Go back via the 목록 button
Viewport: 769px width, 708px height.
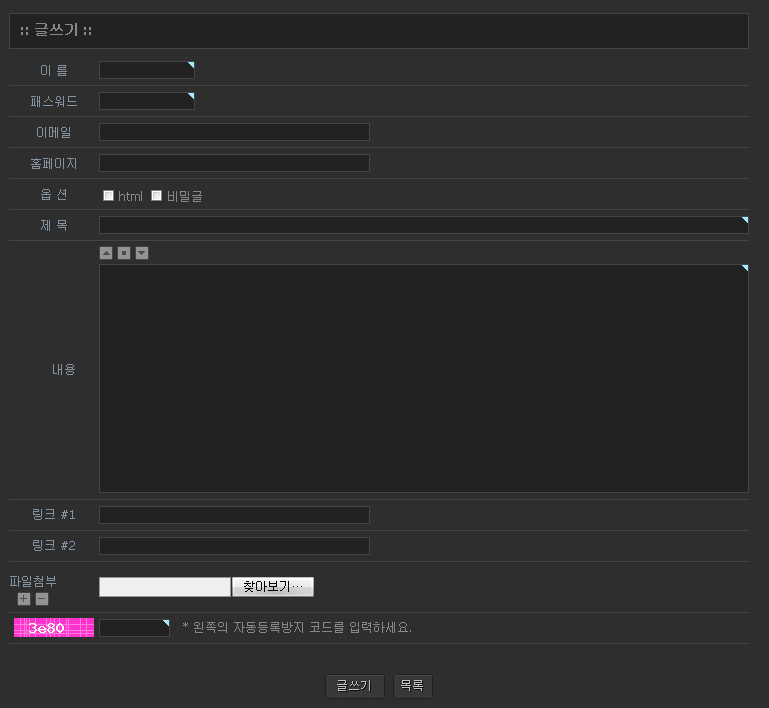pyautogui.click(x=412, y=686)
